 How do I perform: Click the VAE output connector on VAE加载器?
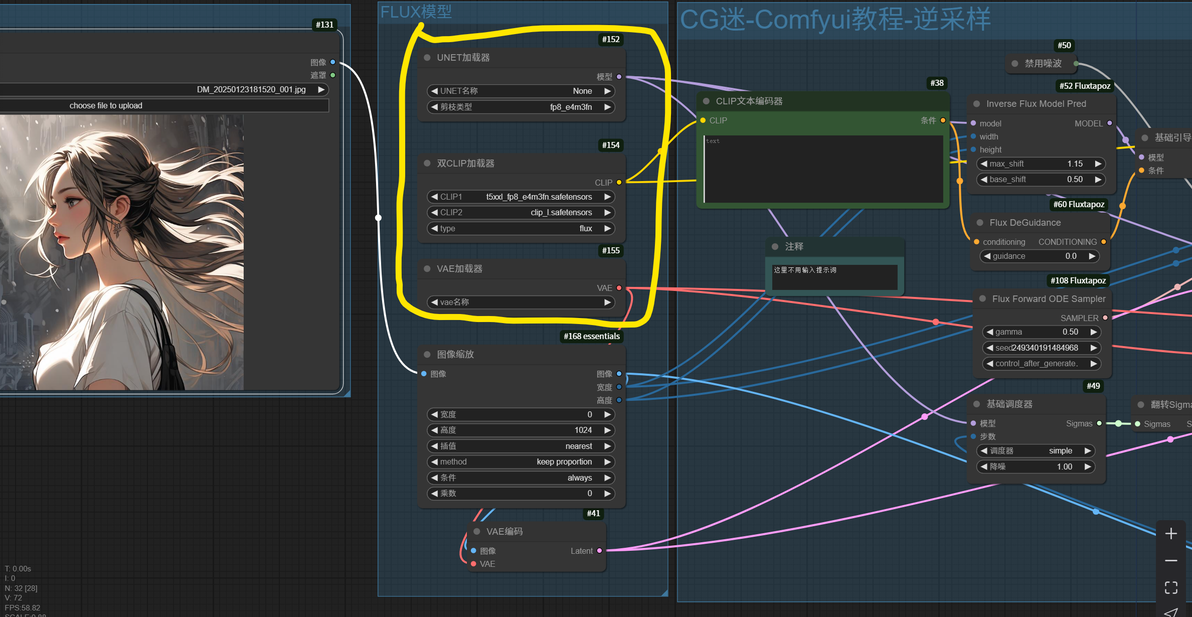tap(620, 288)
